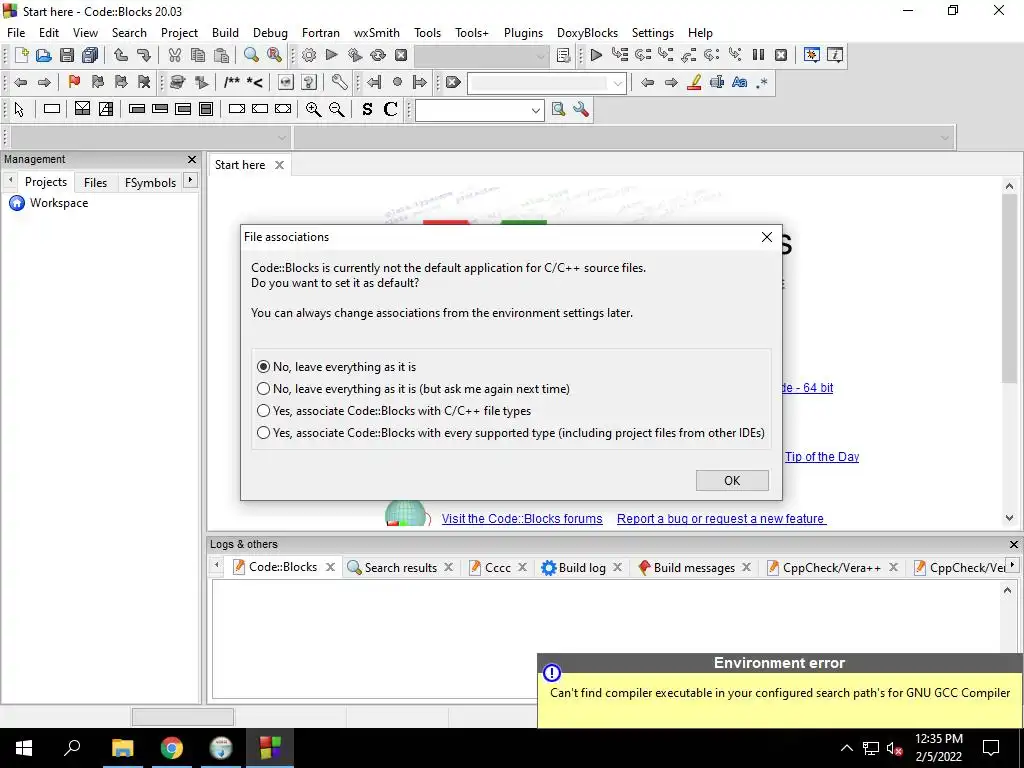Select the arrow pointer tool icon
Image resolution: width=1024 pixels, height=768 pixels.
[x=19, y=110]
